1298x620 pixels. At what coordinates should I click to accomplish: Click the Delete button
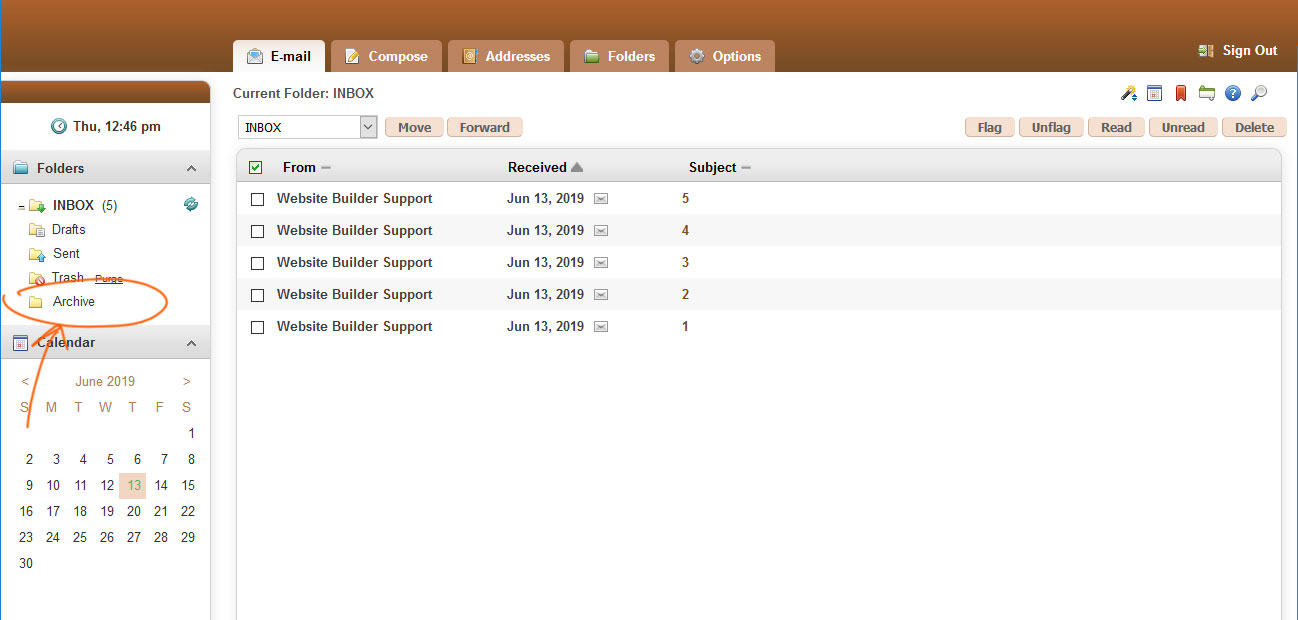[1254, 127]
